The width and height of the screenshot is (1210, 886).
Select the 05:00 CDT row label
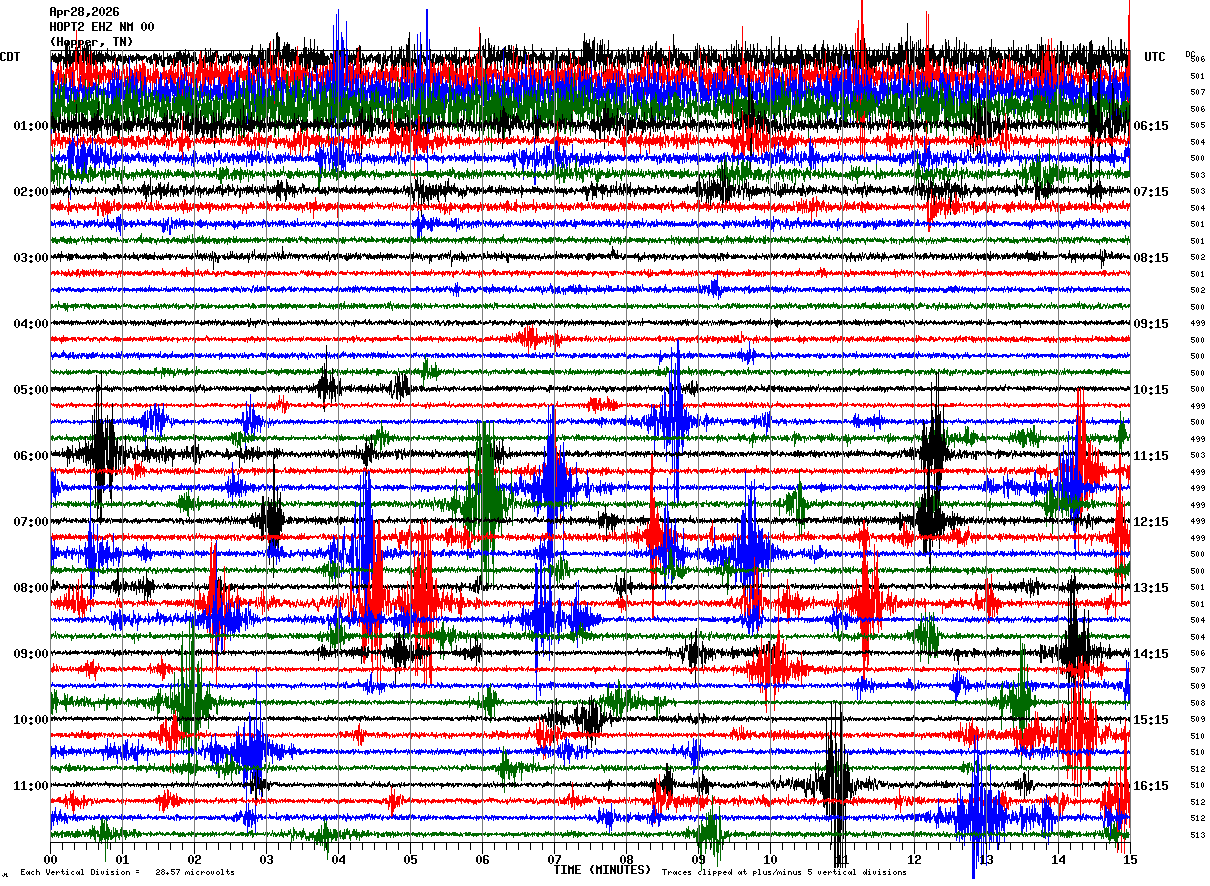(31, 390)
